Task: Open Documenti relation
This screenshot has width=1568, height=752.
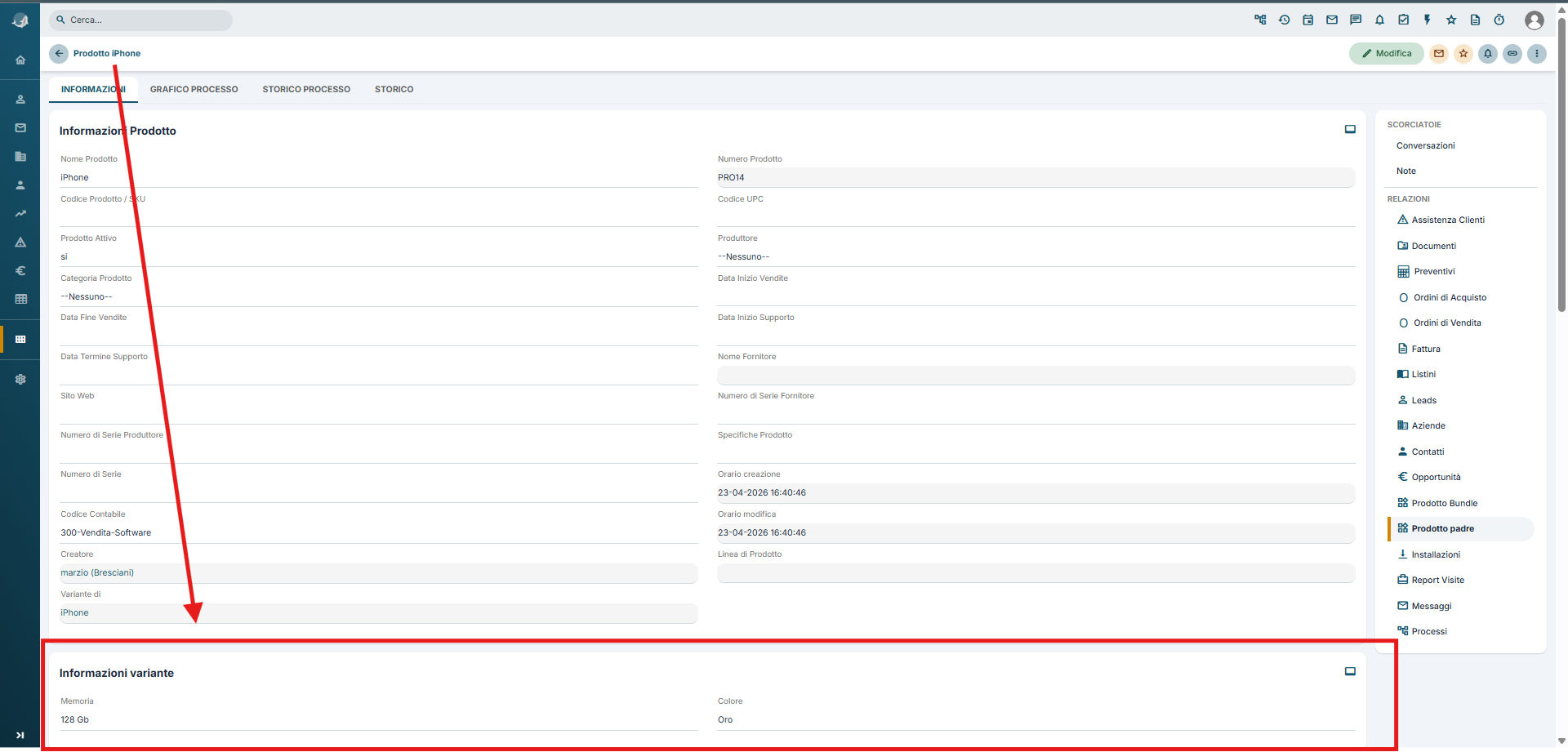Action: 1426,246
